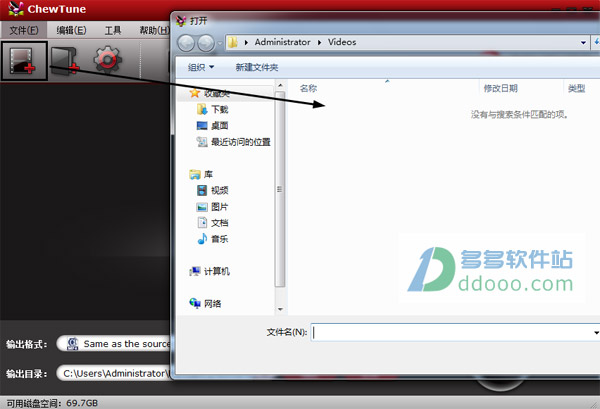The width and height of the screenshot is (600, 409).
Task: Click the format icon in 输出格式 box
Action: click(x=72, y=344)
